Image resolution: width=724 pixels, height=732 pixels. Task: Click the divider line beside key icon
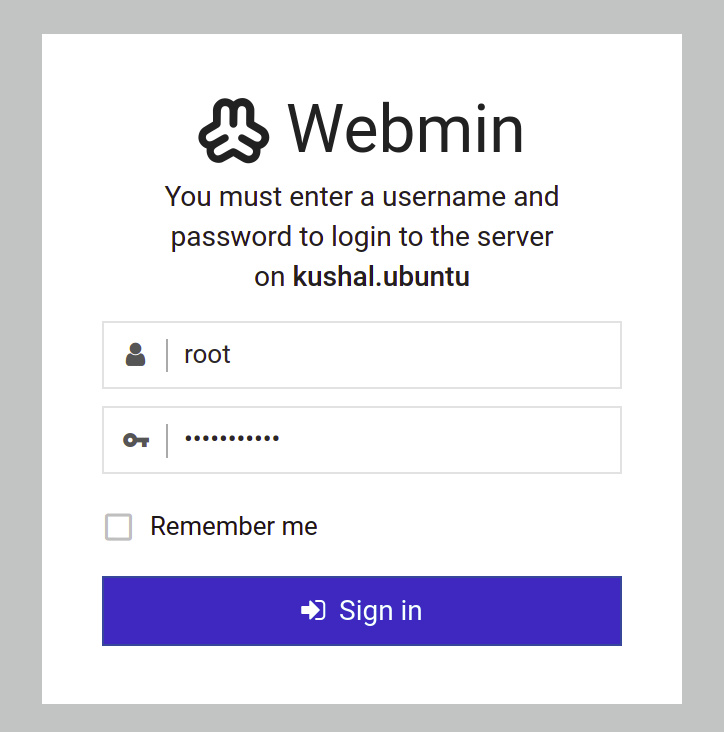pos(167,440)
